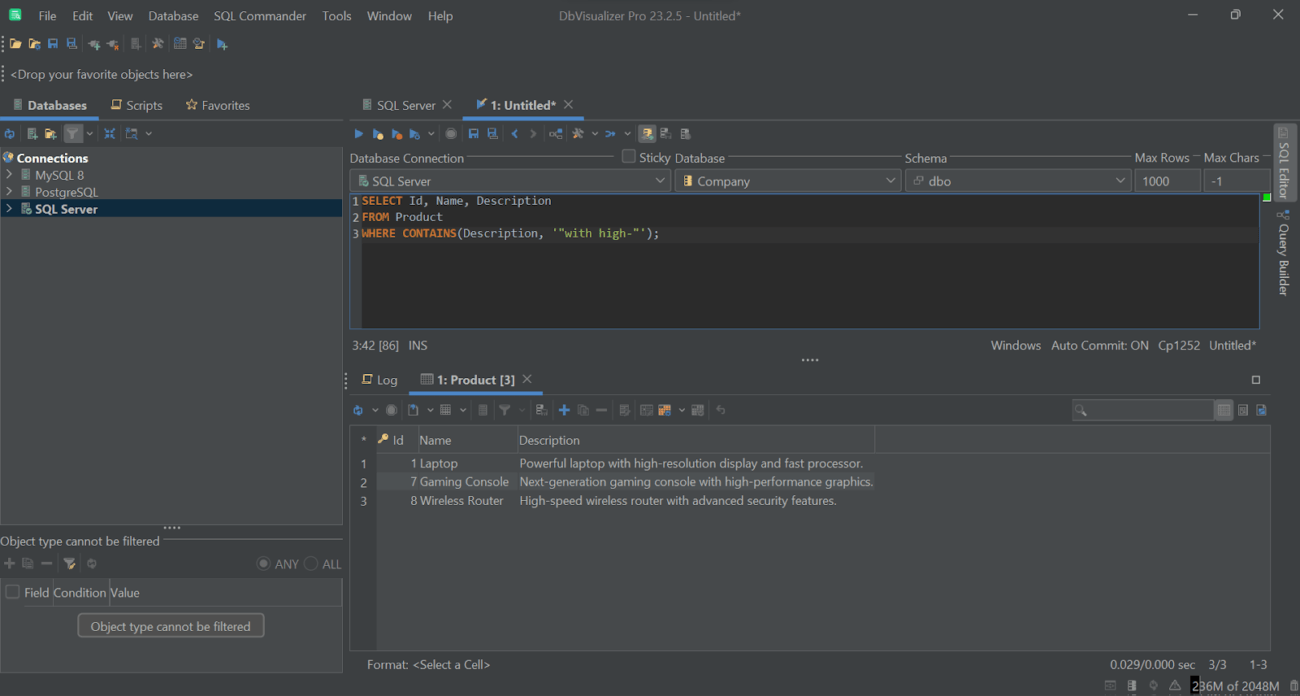Execute the SQL script
This screenshot has width=1300, height=696.
tap(358, 133)
